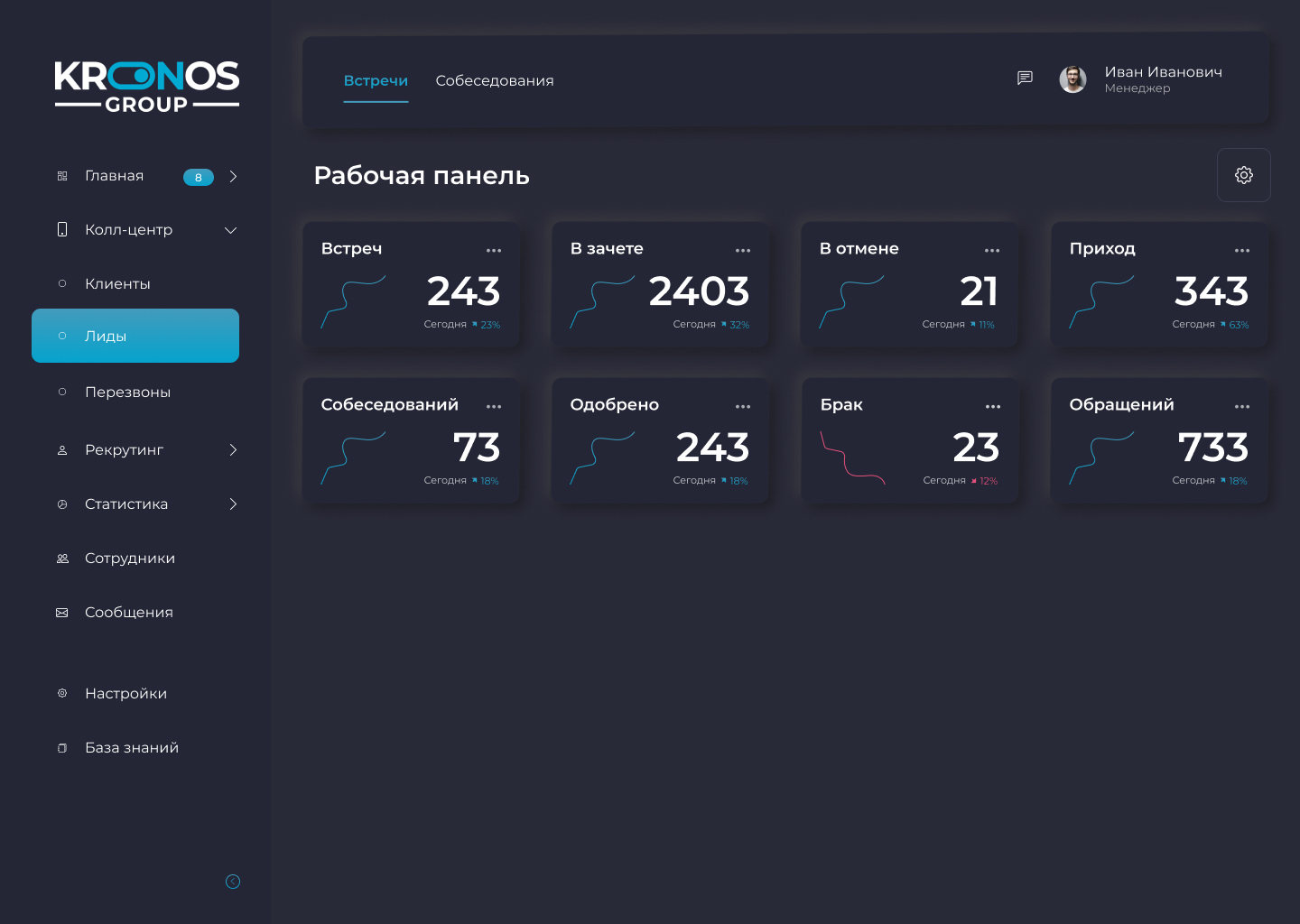
Task: Click the 32% indicator on В зачете
Action: pyautogui.click(x=736, y=325)
